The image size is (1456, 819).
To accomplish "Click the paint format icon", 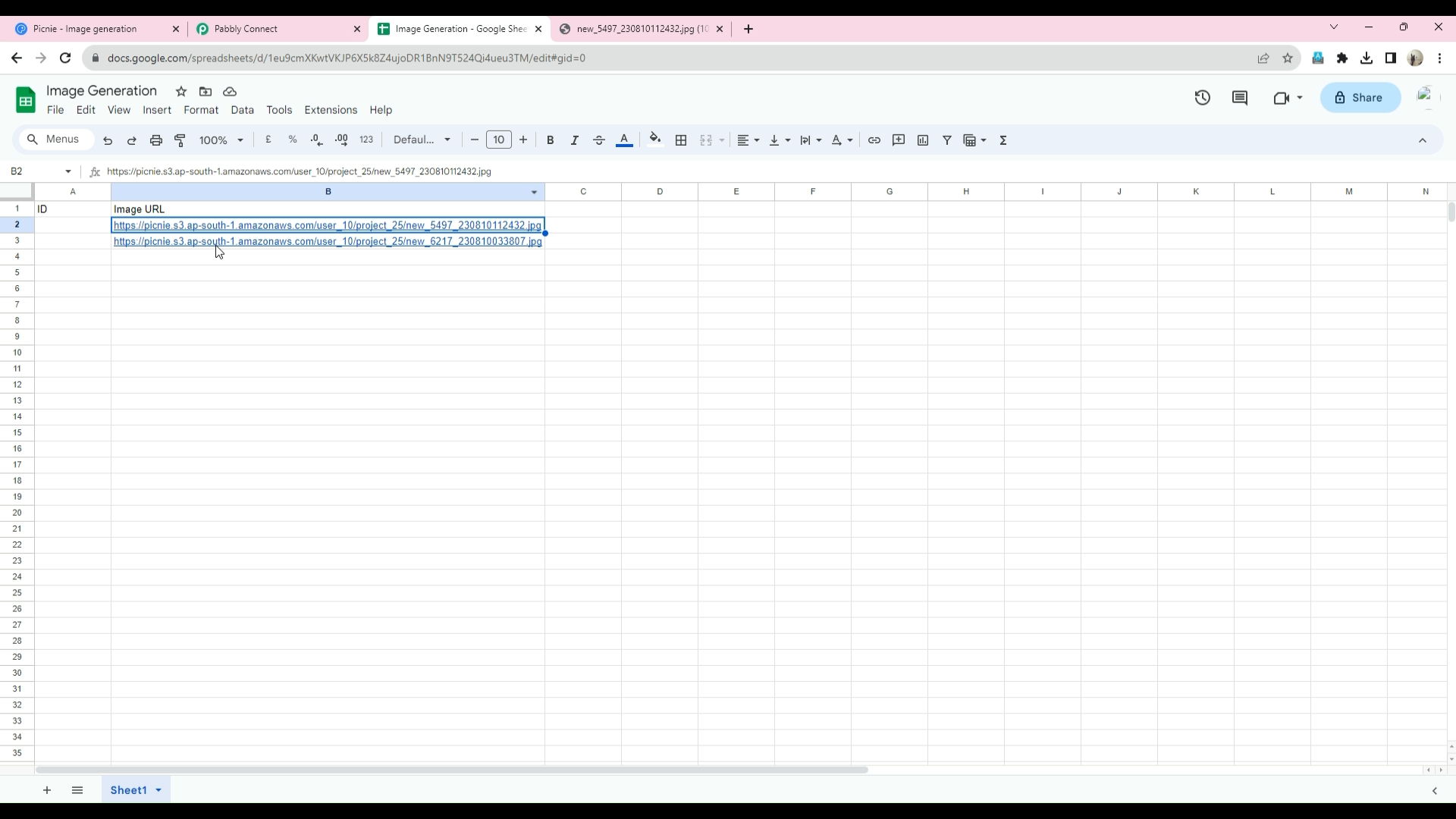I will pyautogui.click(x=180, y=140).
